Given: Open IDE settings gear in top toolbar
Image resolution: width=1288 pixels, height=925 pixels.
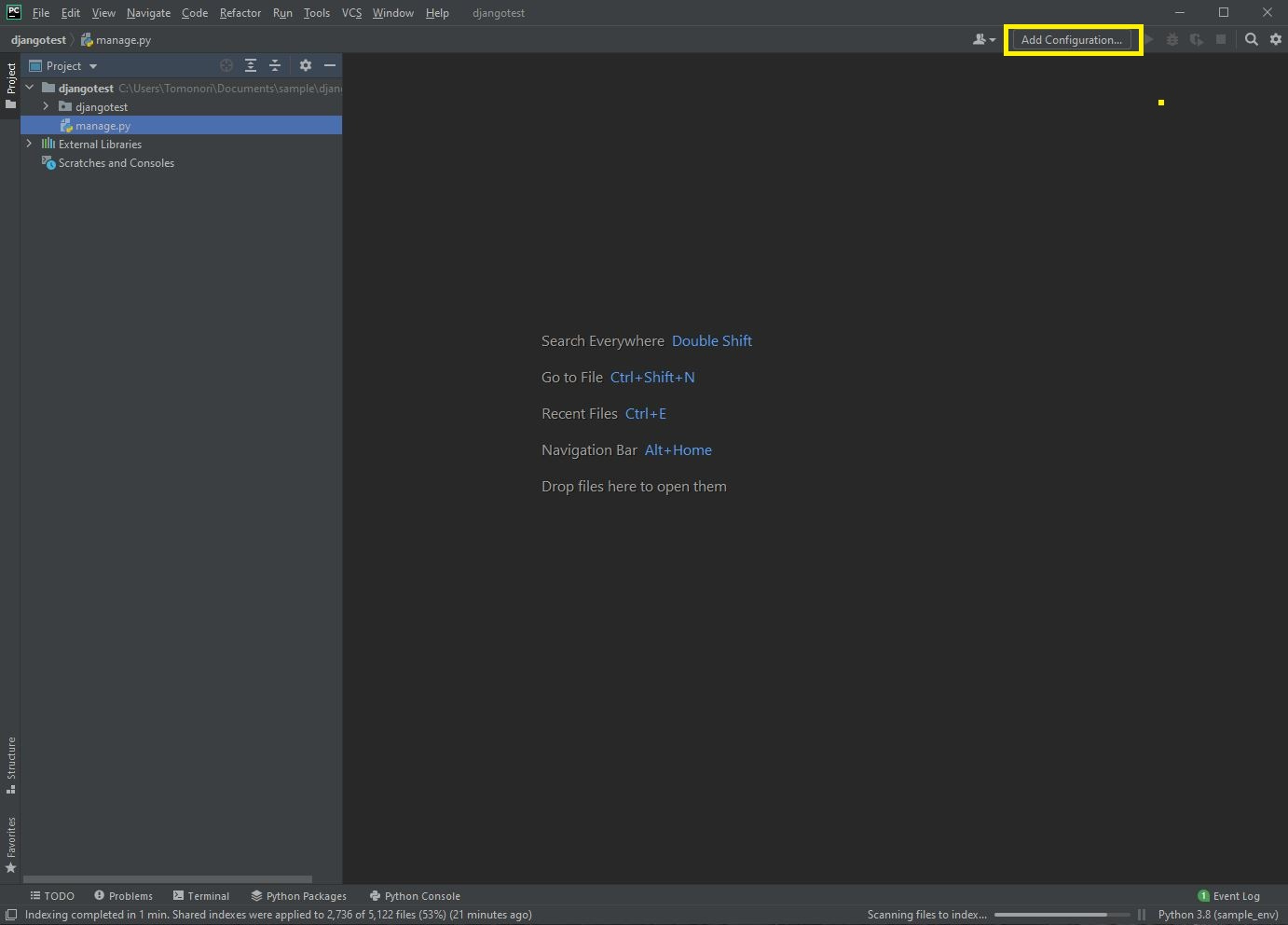Looking at the screenshot, I should pos(1276,39).
